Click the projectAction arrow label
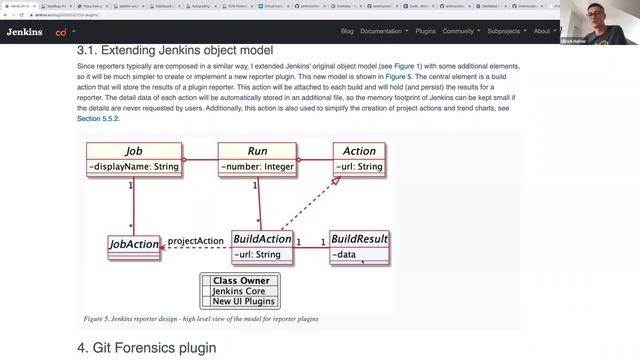 coord(196,241)
